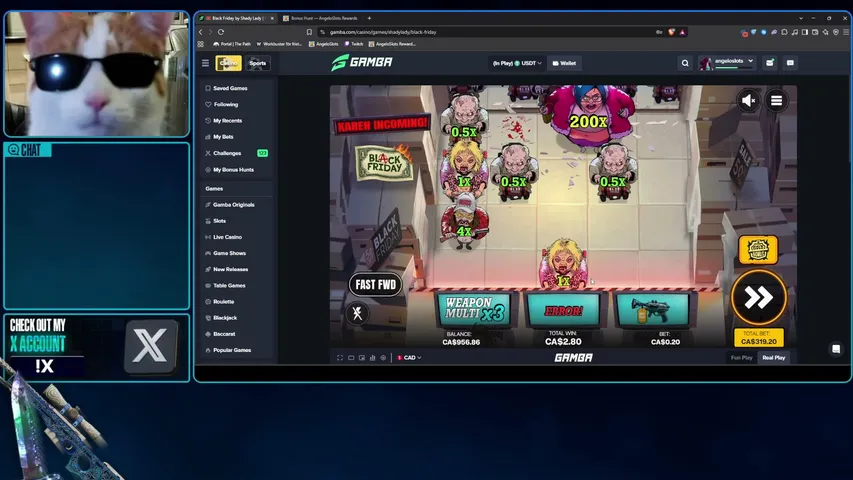Toggle theater mode below the game
The height and width of the screenshot is (480, 853).
coord(351,358)
